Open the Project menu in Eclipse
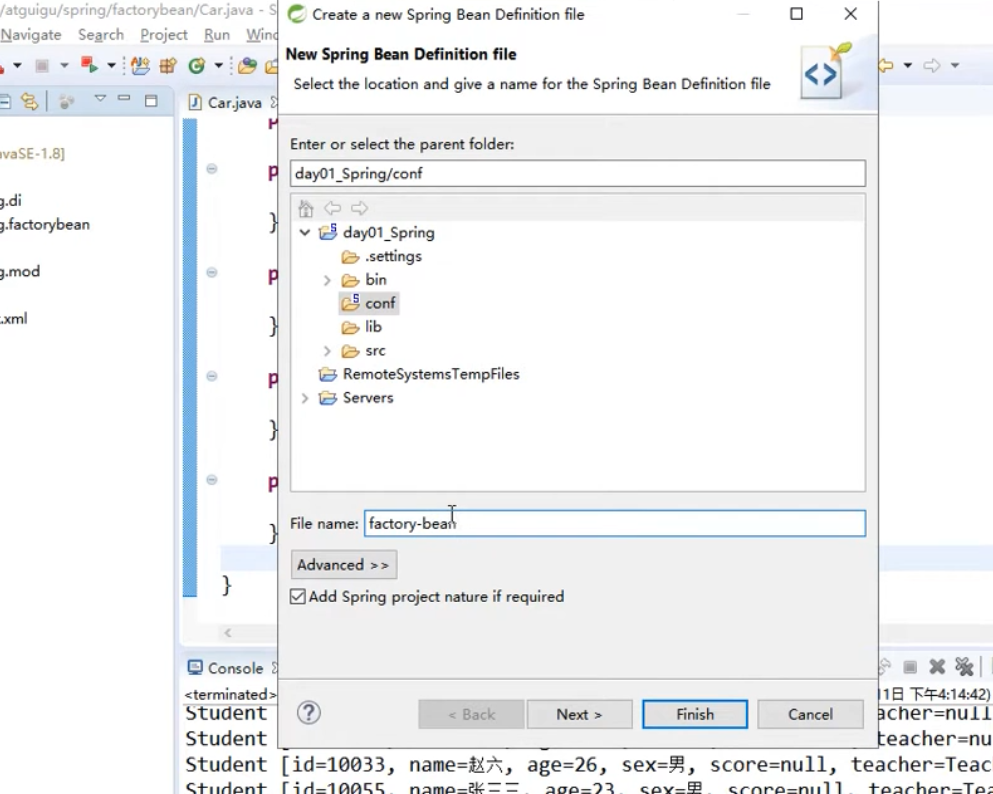 click(x=163, y=35)
